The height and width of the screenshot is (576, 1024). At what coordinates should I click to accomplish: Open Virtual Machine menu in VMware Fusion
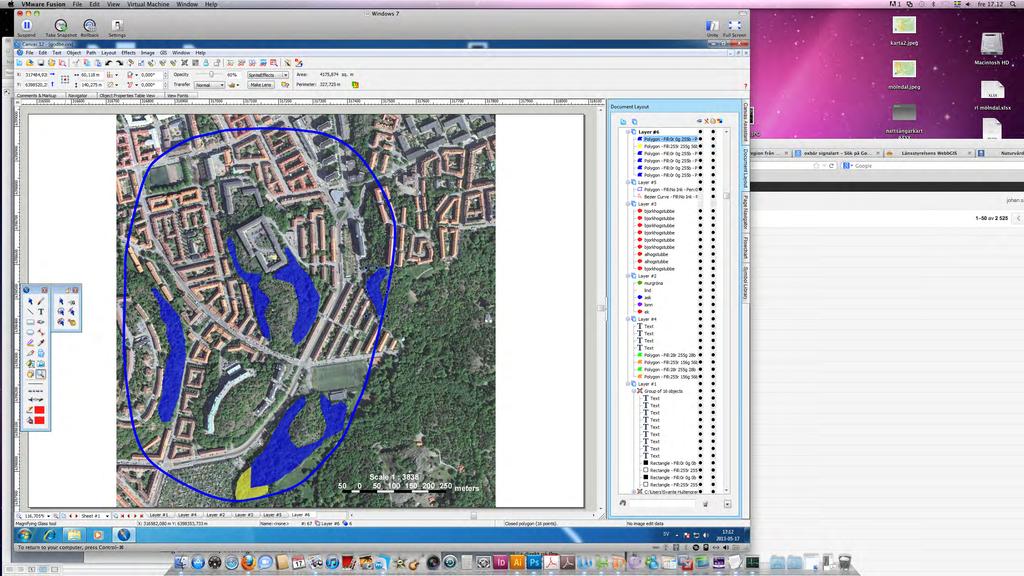point(148,4)
